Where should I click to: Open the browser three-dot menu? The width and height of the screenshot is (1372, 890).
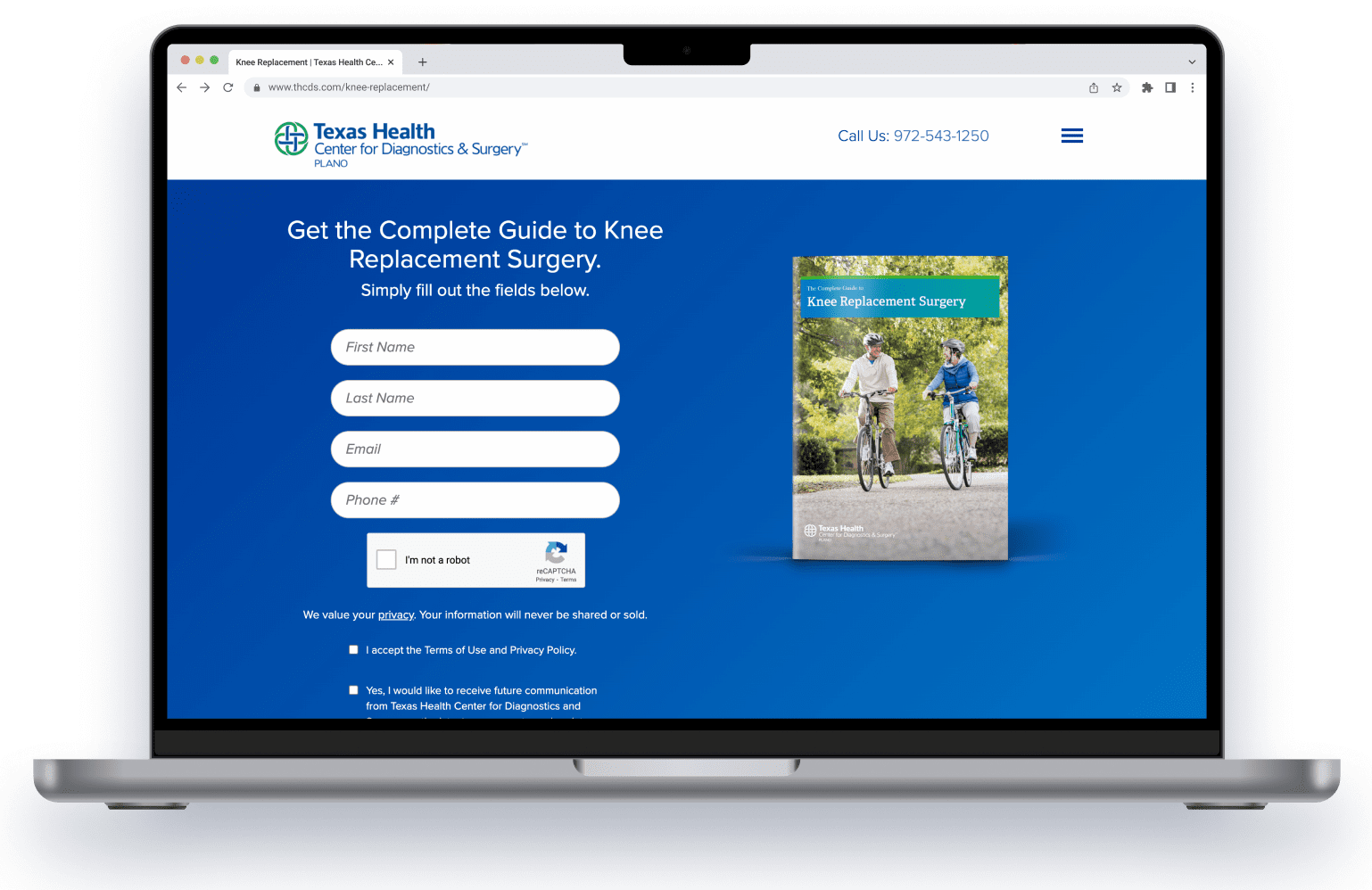point(1193,87)
